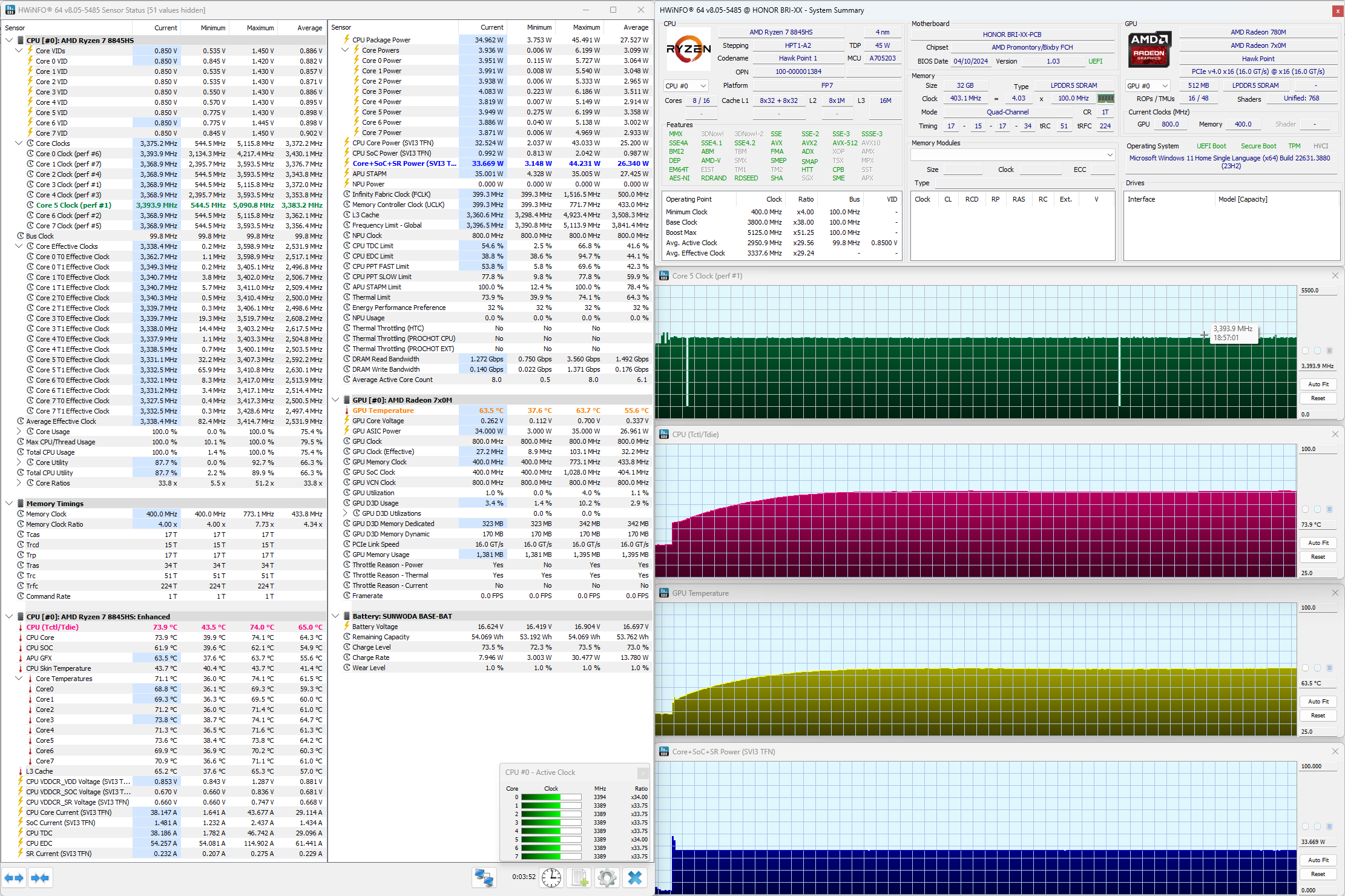Click Auto Fit on Core 5 Clock graph
Screen dimensions: 1345x896
[x=1318, y=384]
